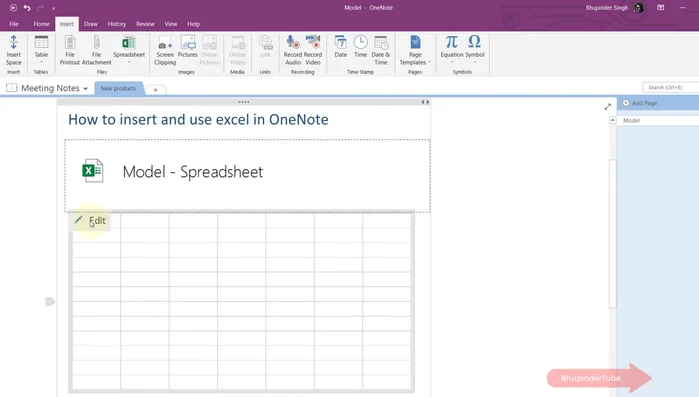Click the Back arrow in title bar
Viewport: 699px width, 397px height.
click(13, 8)
